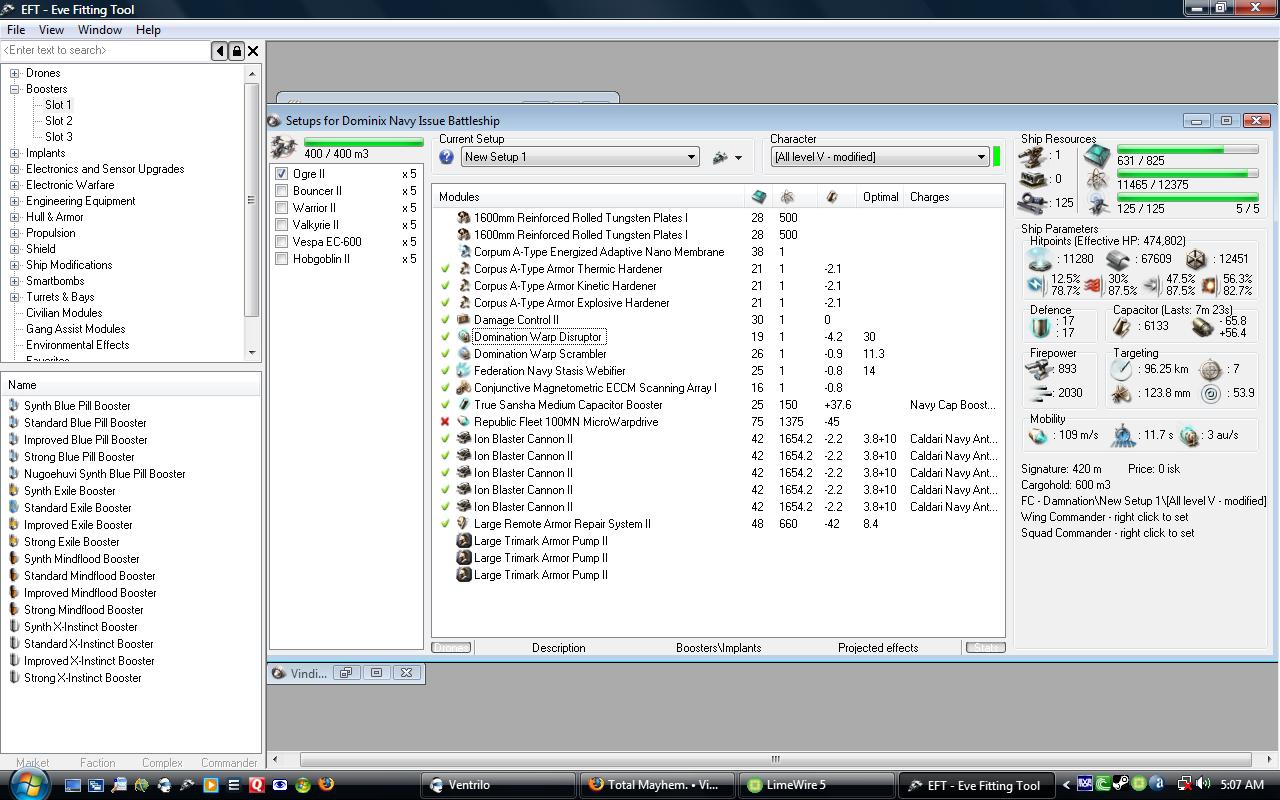Click the EM resistance lightning icon
The image size is (1280, 800).
1036,285
